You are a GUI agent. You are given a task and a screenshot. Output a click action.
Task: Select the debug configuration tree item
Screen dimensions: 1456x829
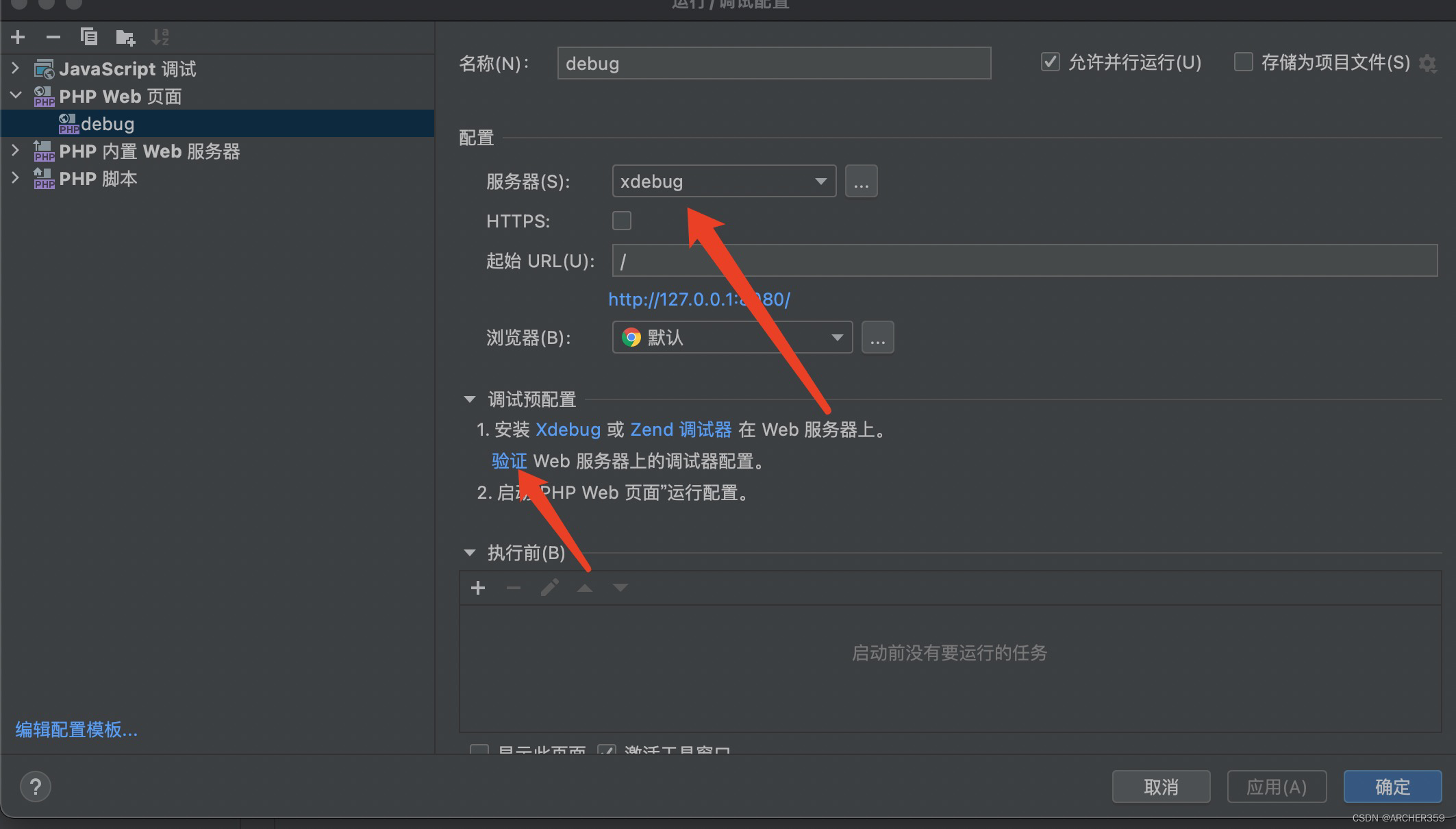pos(108,124)
